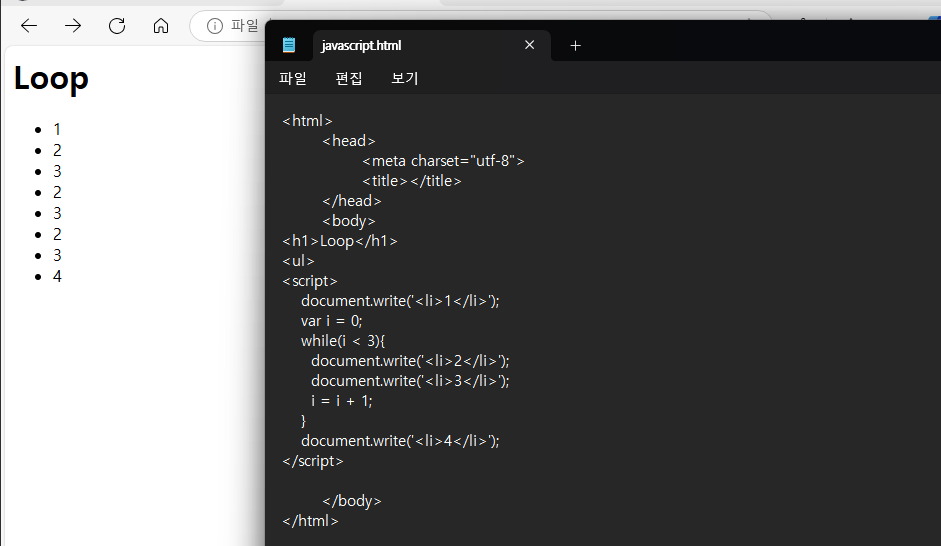Click the closing brace of while loop
Image resolution: width=941 pixels, height=546 pixels.
(x=304, y=421)
